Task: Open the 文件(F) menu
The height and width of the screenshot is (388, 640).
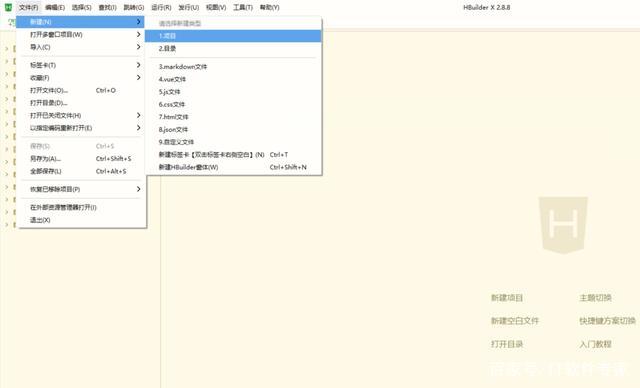Action: (x=29, y=7)
